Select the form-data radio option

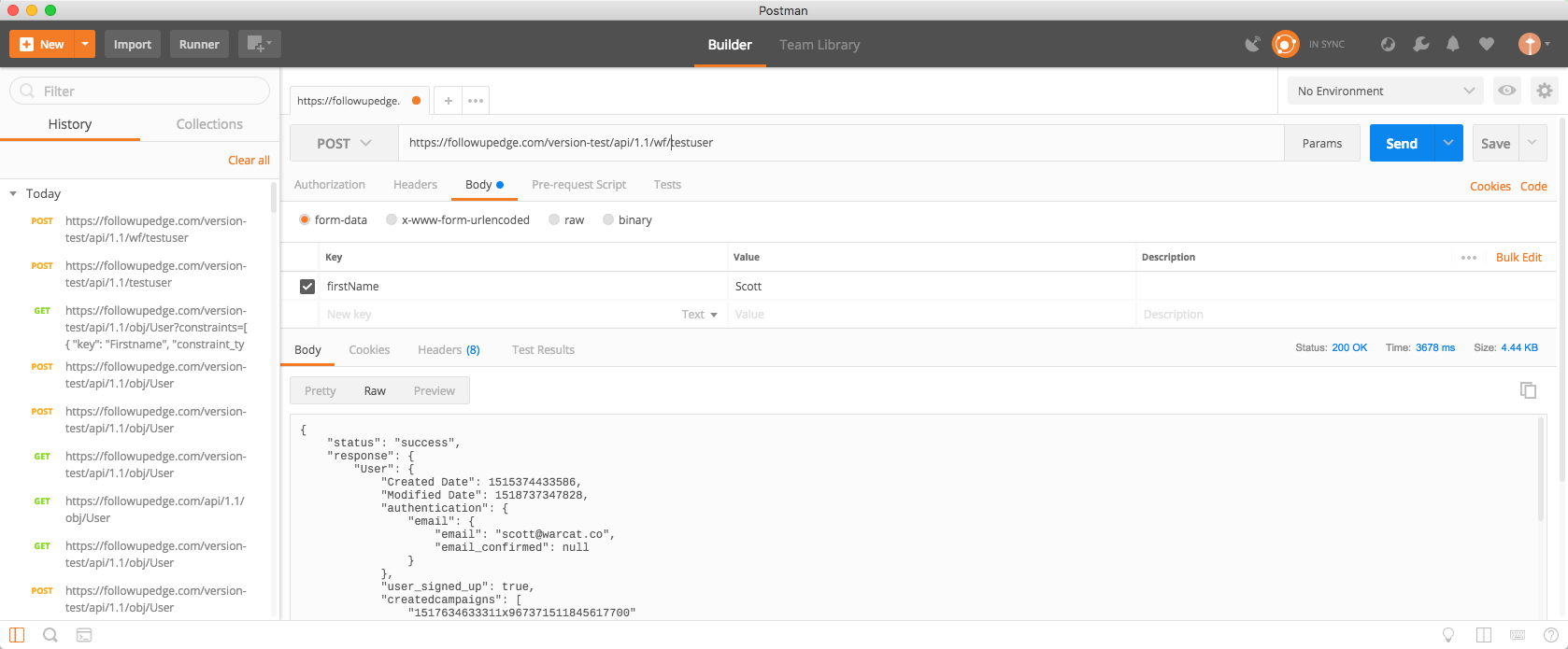pos(305,220)
